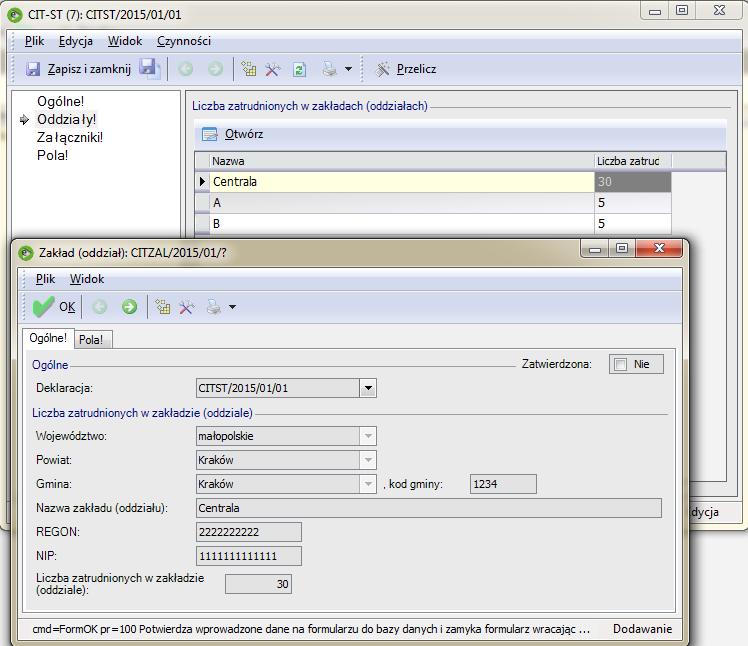Expand the Gmina dropdown

[368, 484]
